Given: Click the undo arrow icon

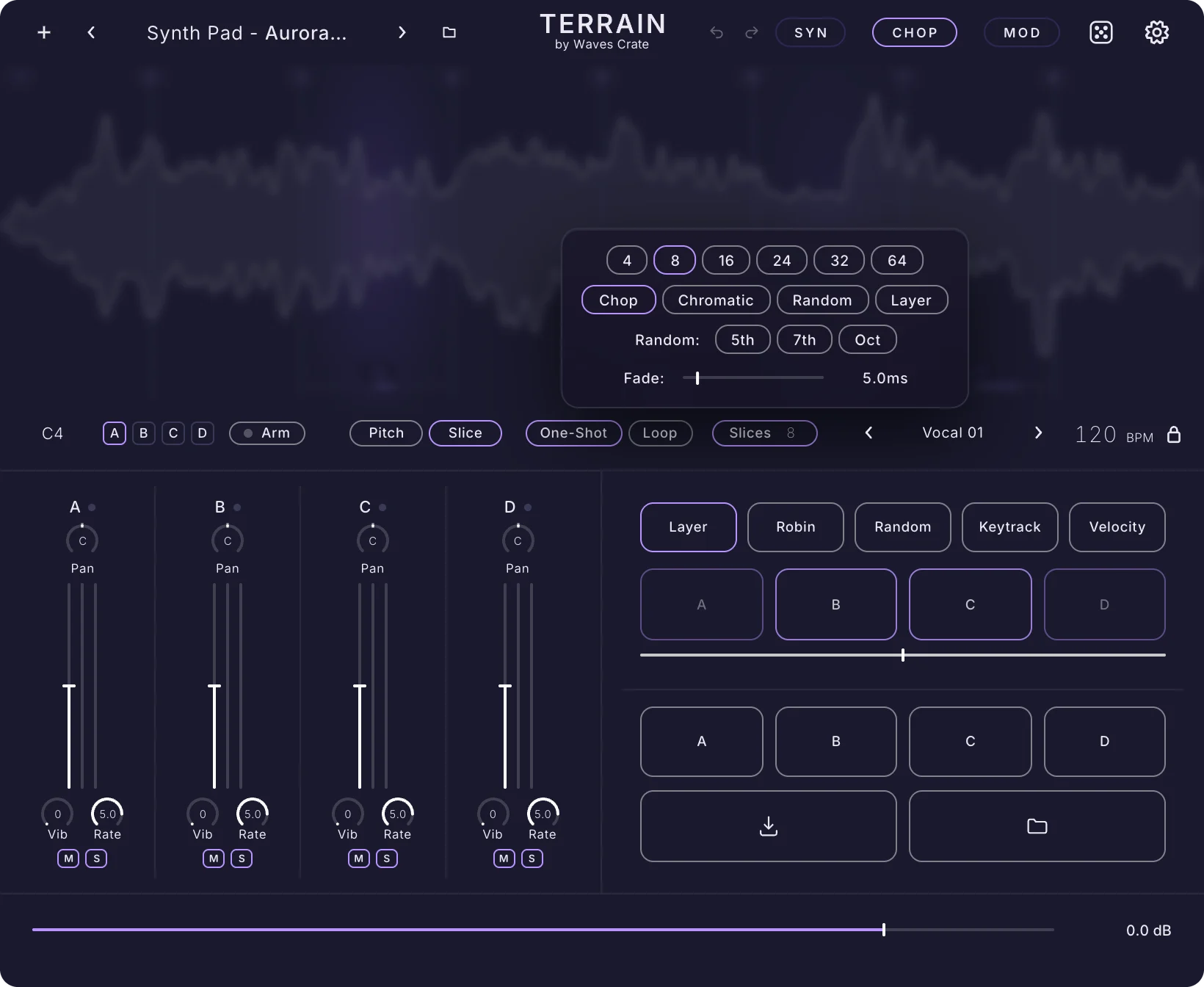Looking at the screenshot, I should (x=717, y=32).
